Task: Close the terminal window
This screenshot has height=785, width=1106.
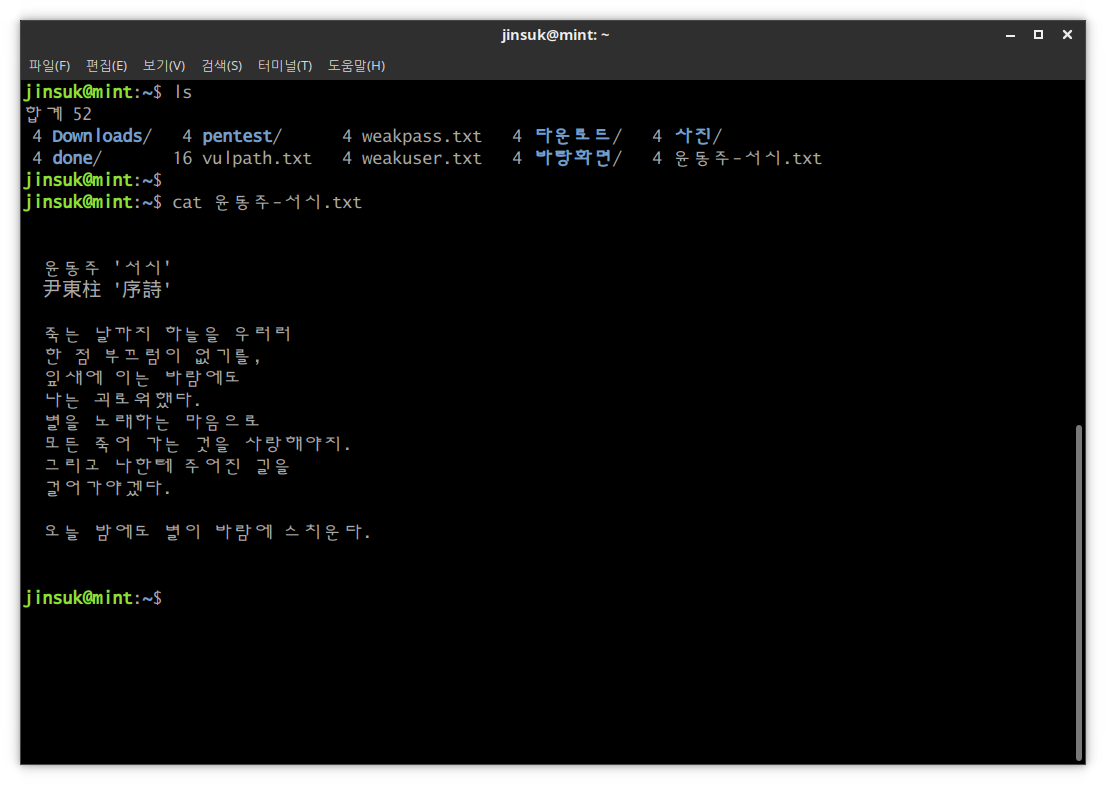Action: [x=1067, y=35]
